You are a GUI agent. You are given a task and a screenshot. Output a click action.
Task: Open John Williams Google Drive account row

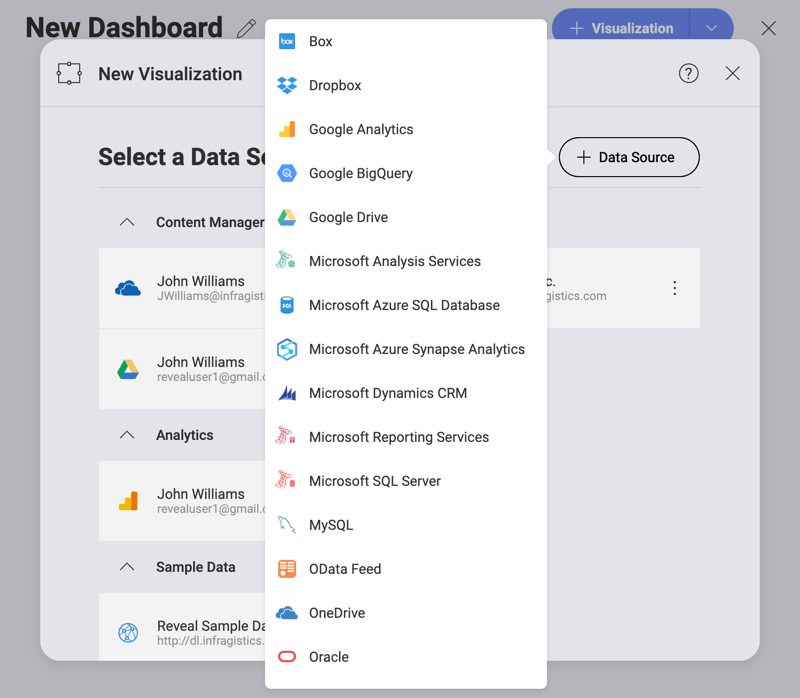click(182, 369)
